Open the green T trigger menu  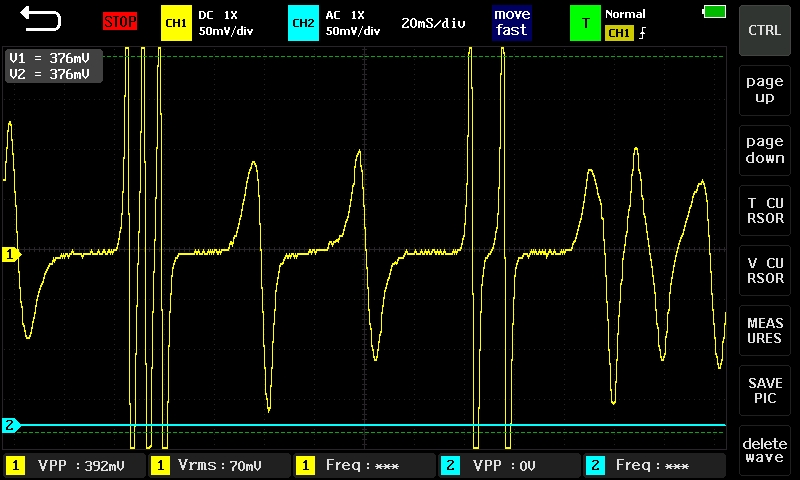pos(585,22)
